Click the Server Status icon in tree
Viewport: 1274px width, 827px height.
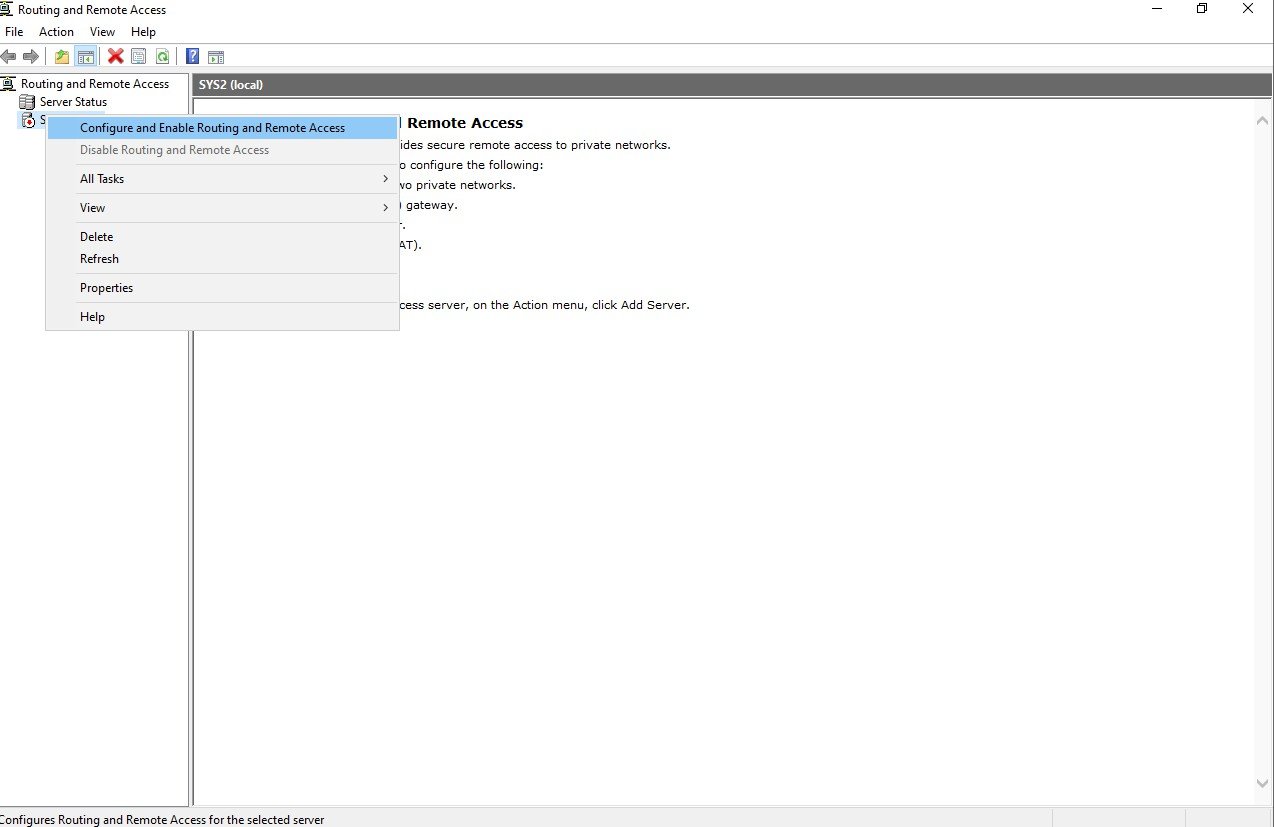tap(28, 102)
